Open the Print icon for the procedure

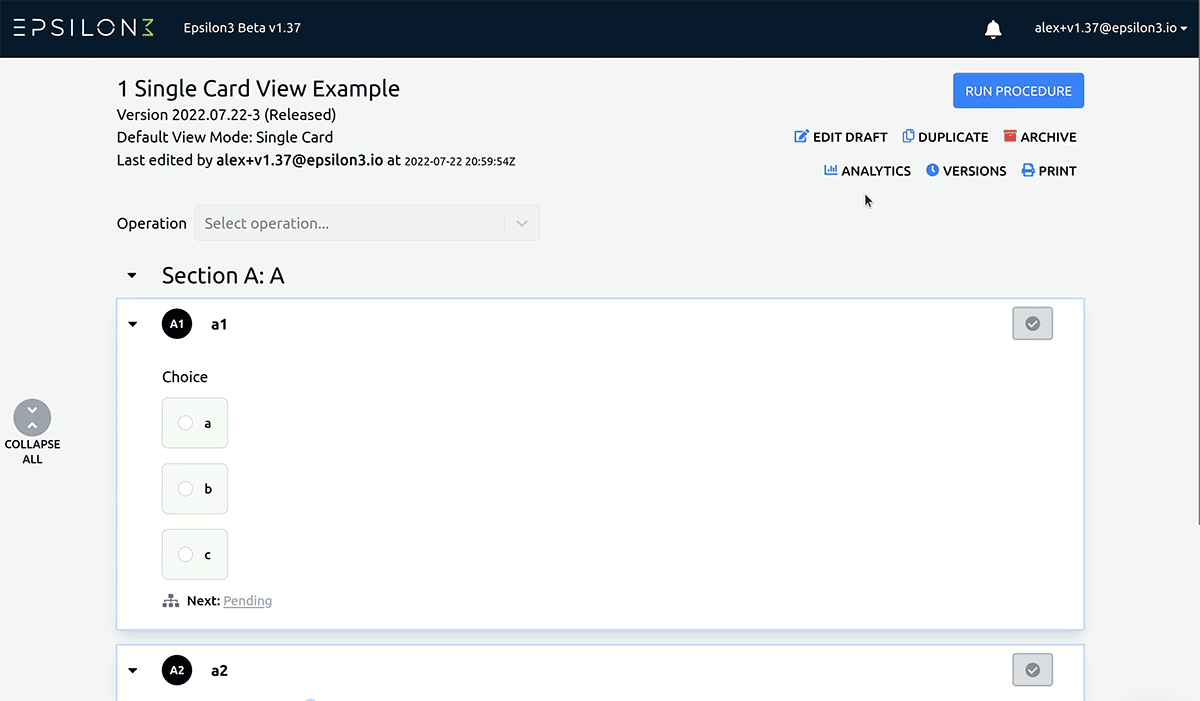click(1028, 170)
